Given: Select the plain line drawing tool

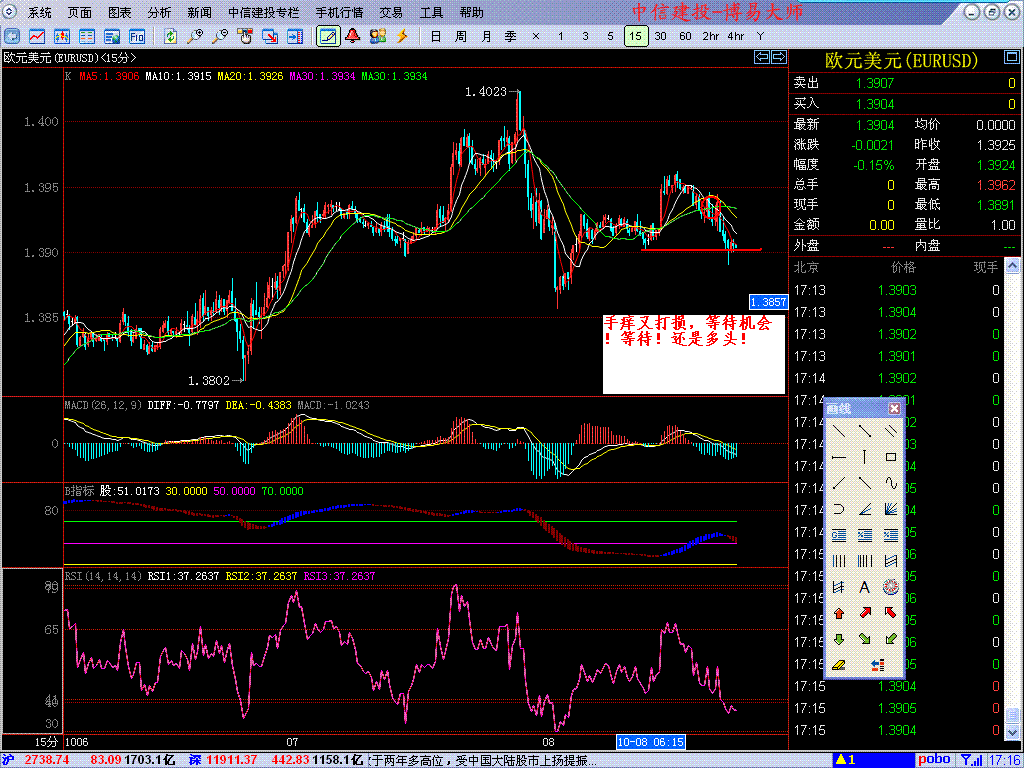Looking at the screenshot, I should click(840, 431).
